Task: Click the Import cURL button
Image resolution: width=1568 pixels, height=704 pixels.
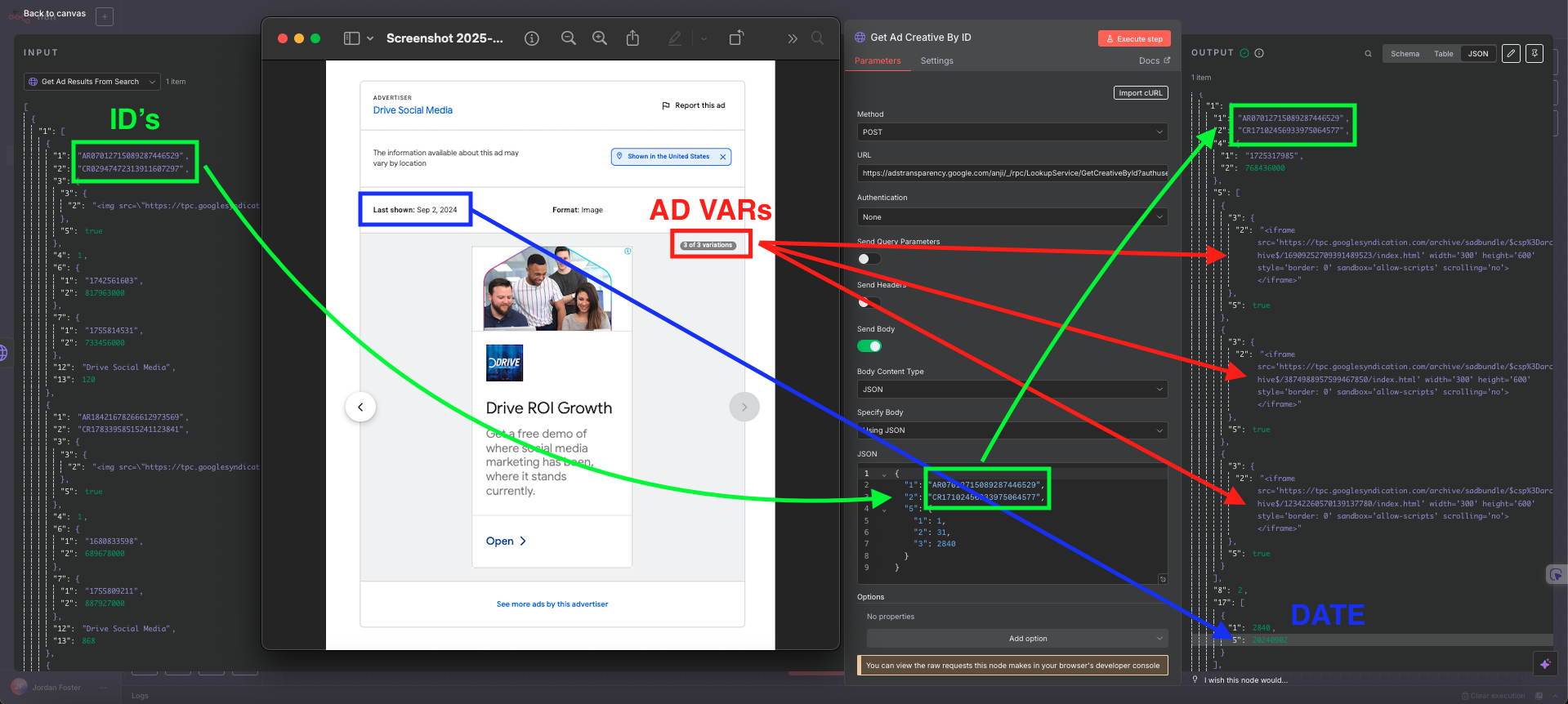Action: pyautogui.click(x=1140, y=93)
